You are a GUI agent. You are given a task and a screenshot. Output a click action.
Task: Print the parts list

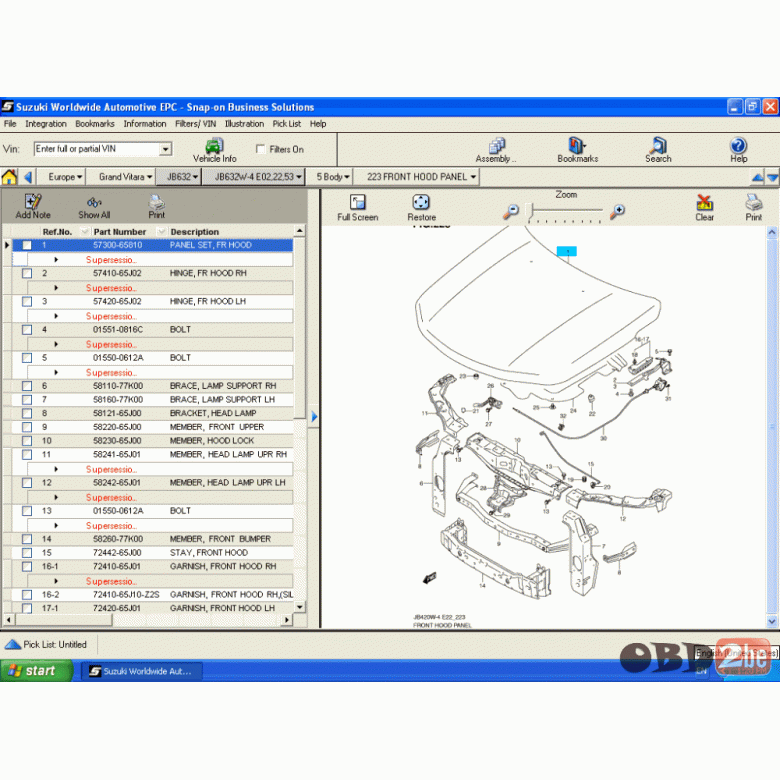pyautogui.click(x=156, y=206)
